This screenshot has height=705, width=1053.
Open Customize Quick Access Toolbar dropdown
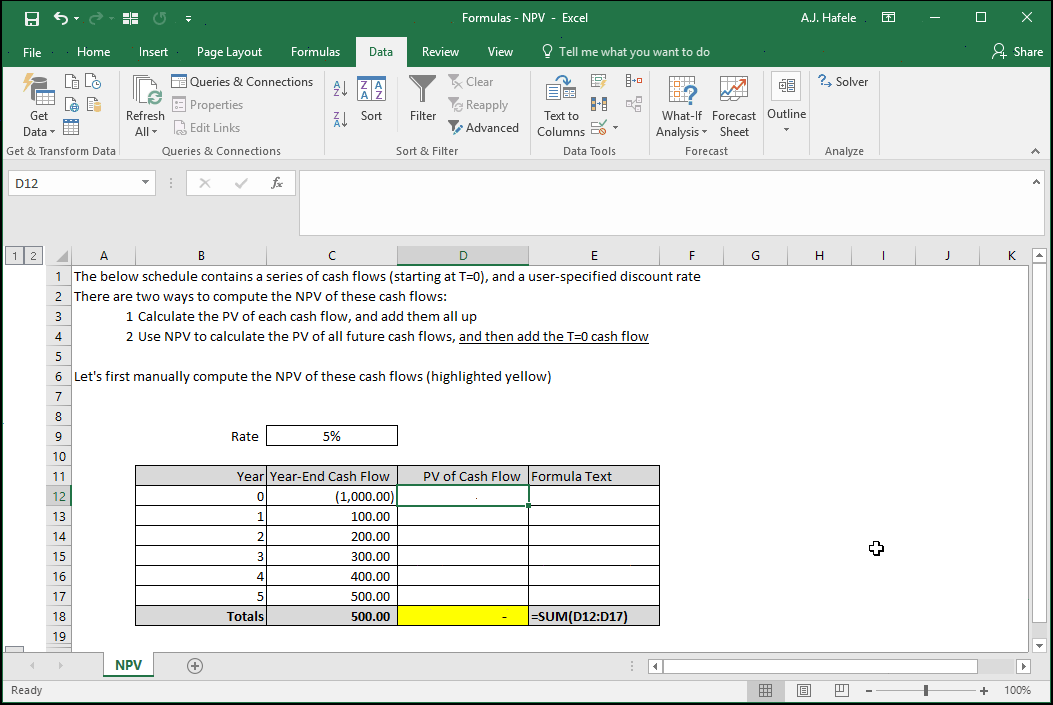point(189,19)
